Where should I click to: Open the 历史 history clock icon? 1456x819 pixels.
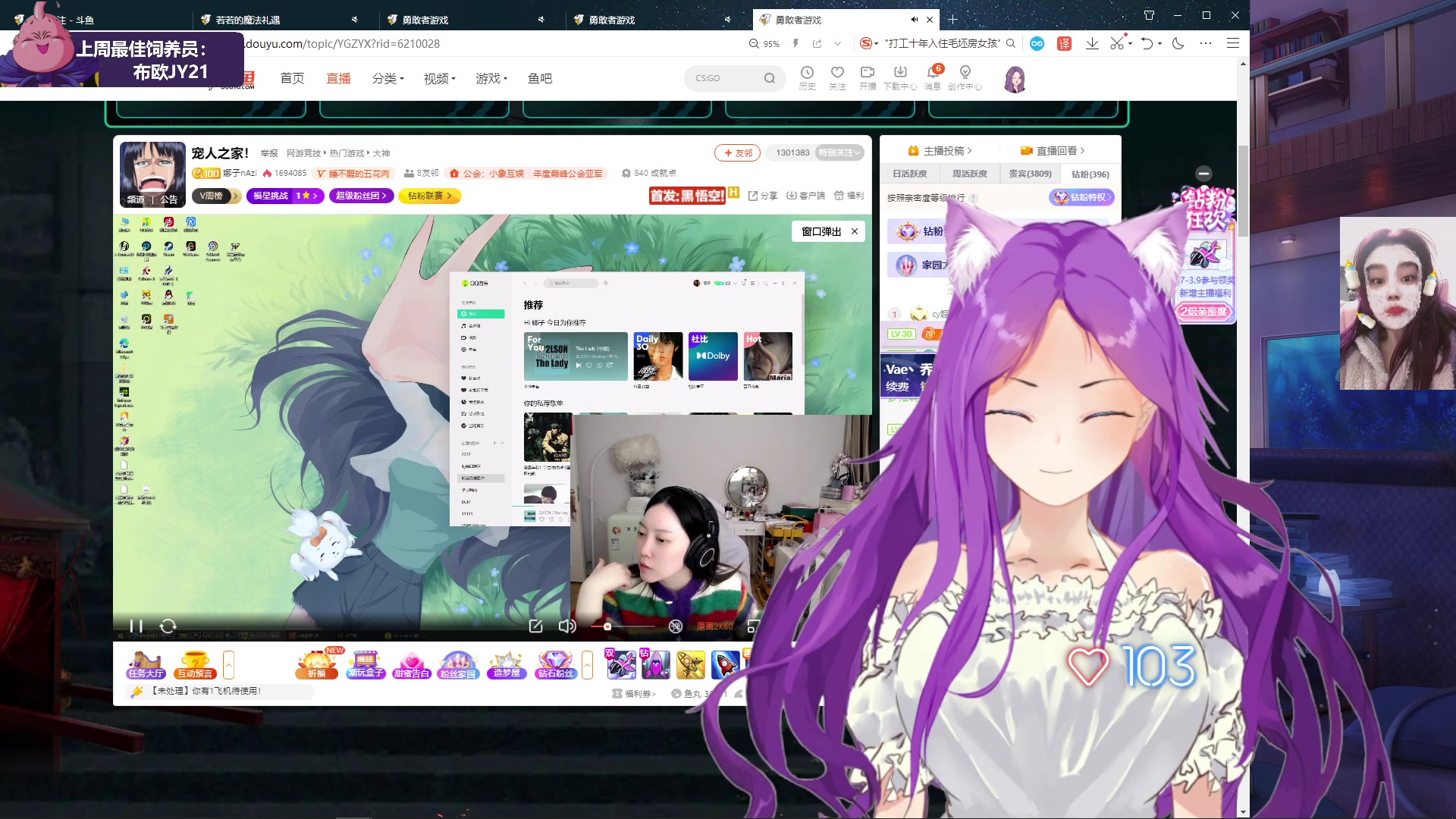[x=807, y=77]
